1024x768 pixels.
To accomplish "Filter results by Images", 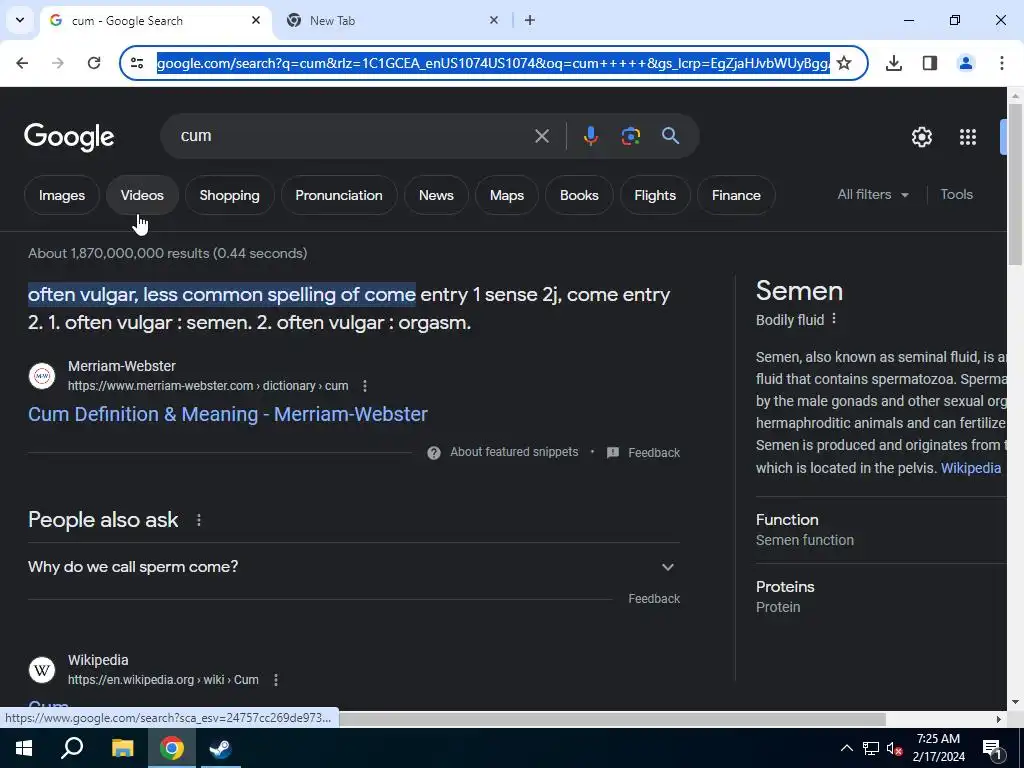I will point(62,195).
